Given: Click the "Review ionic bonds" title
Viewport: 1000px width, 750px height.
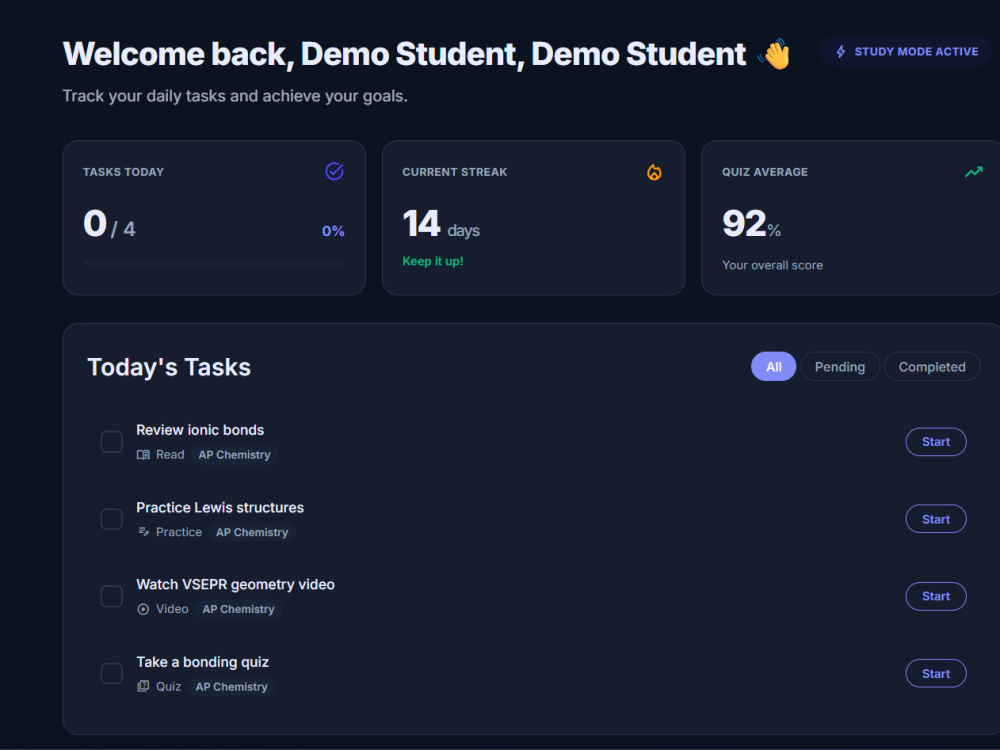Looking at the screenshot, I should click(x=200, y=430).
